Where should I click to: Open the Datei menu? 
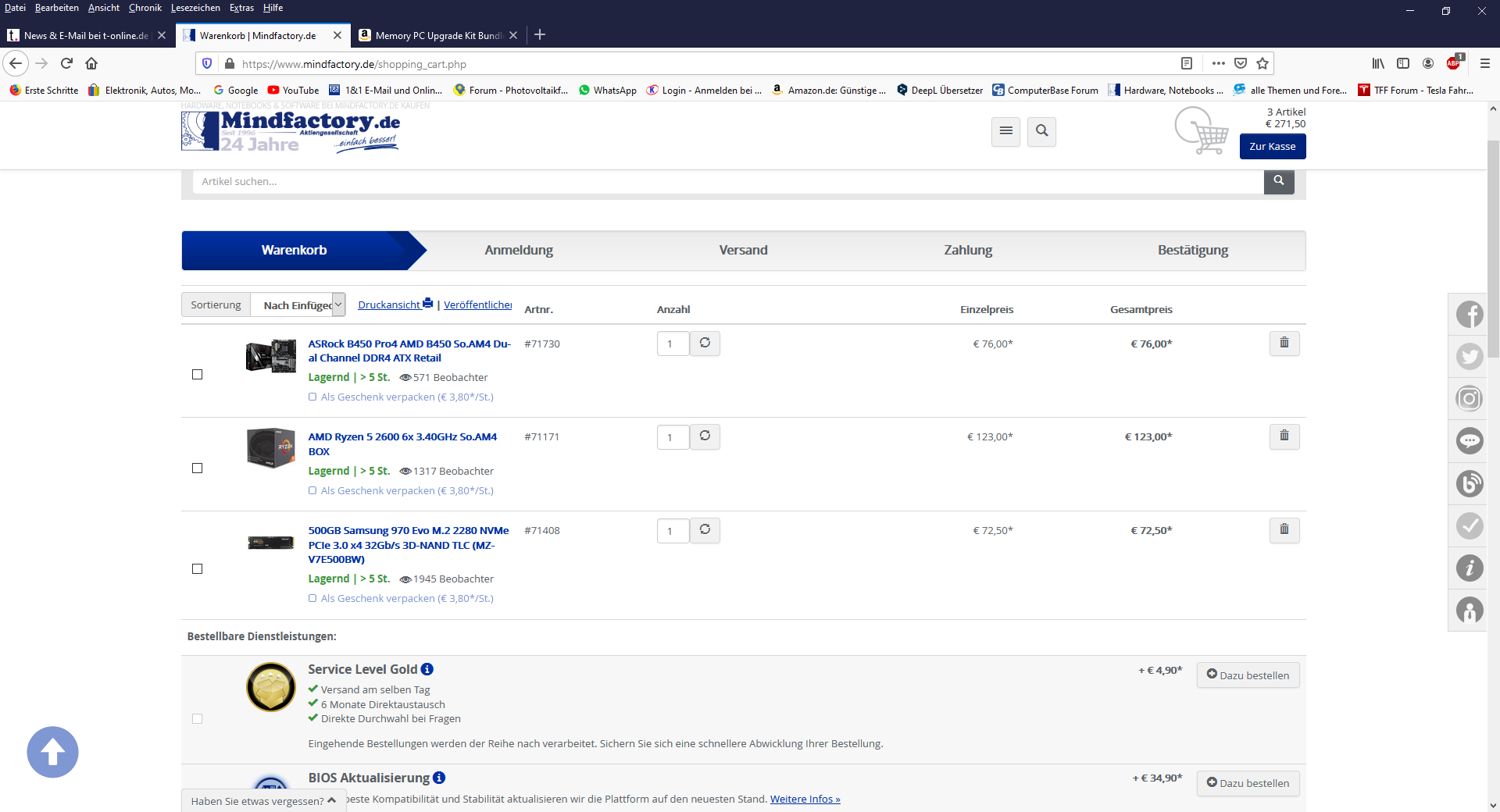pos(15,8)
